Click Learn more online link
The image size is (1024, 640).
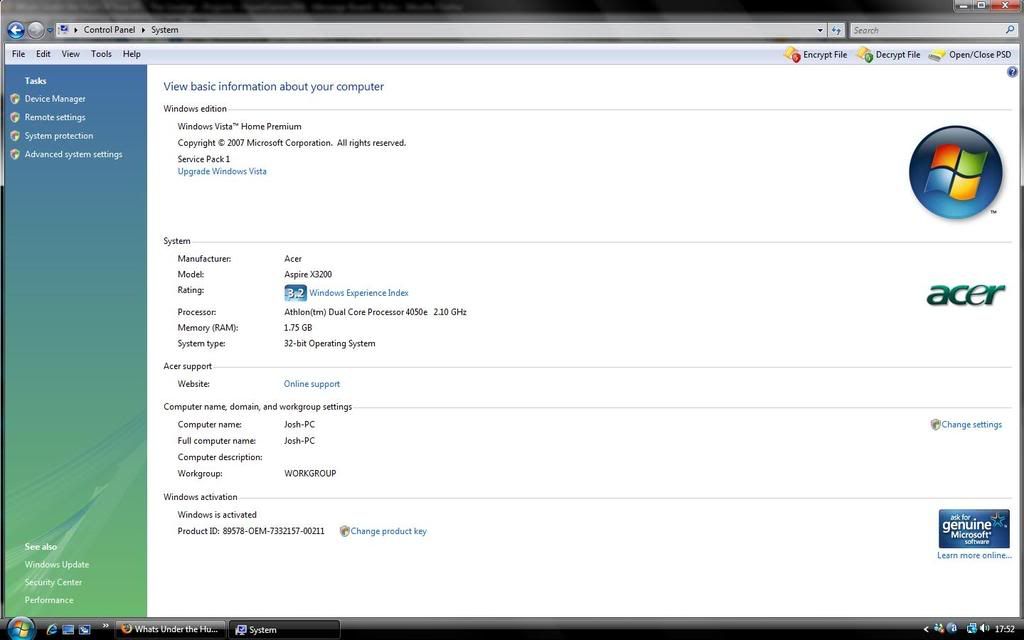974,556
